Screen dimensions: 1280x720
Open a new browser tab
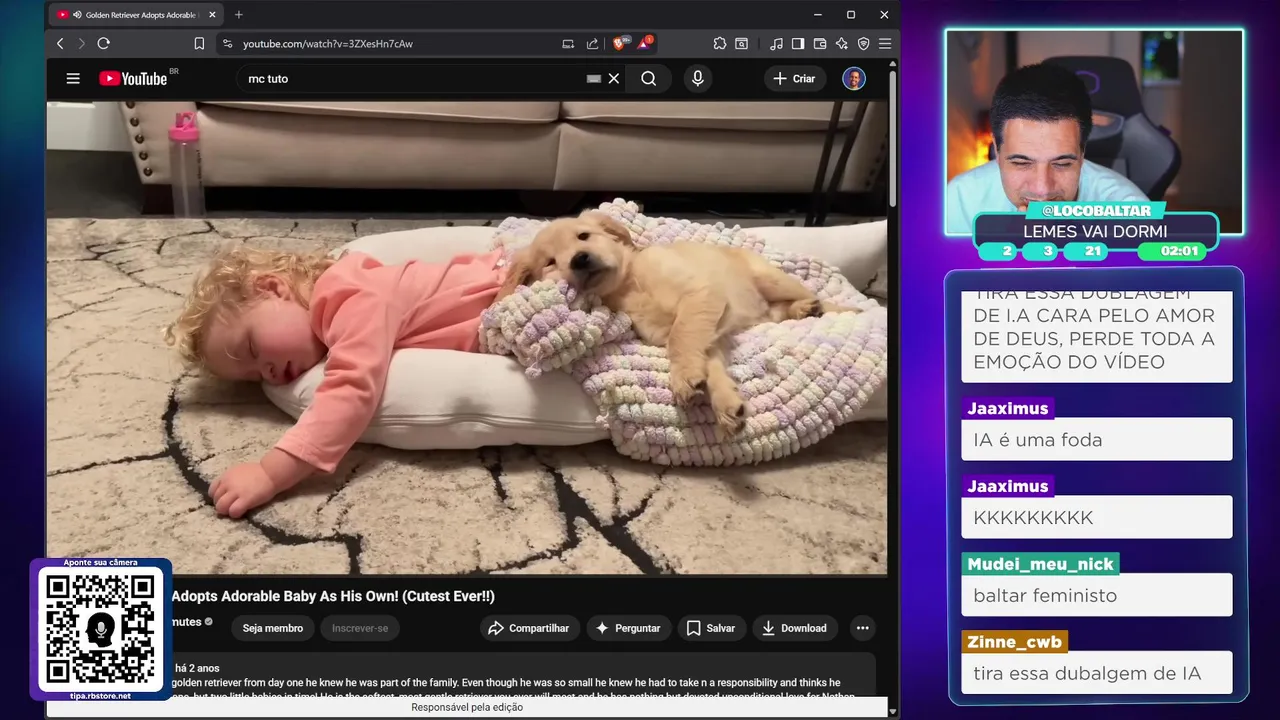pos(238,15)
